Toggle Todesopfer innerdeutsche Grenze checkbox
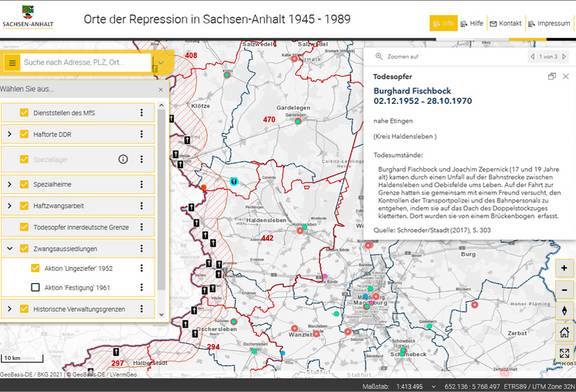Screen dimensions: 576x392 (24, 227)
